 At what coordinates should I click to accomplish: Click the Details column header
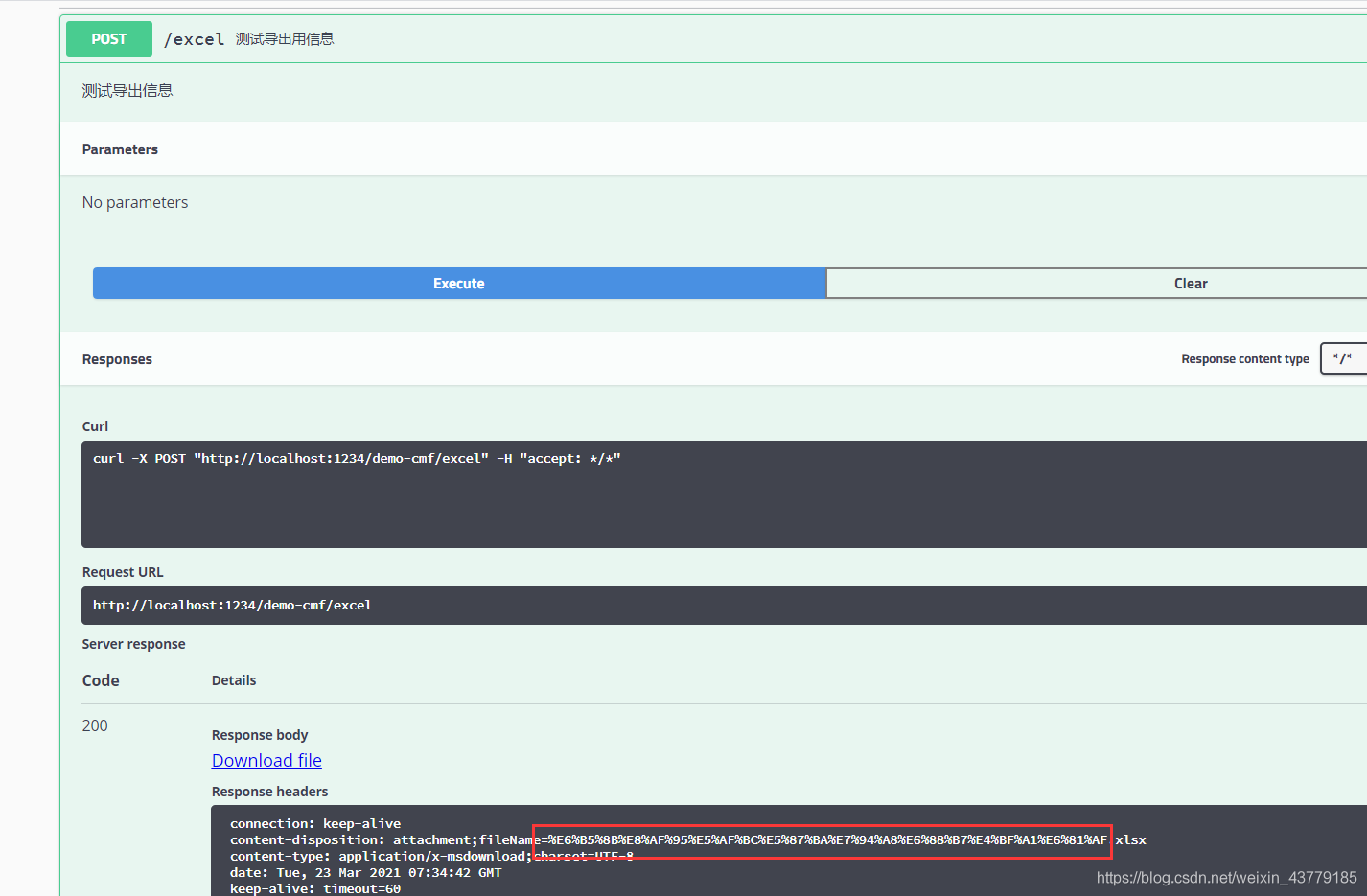point(234,680)
